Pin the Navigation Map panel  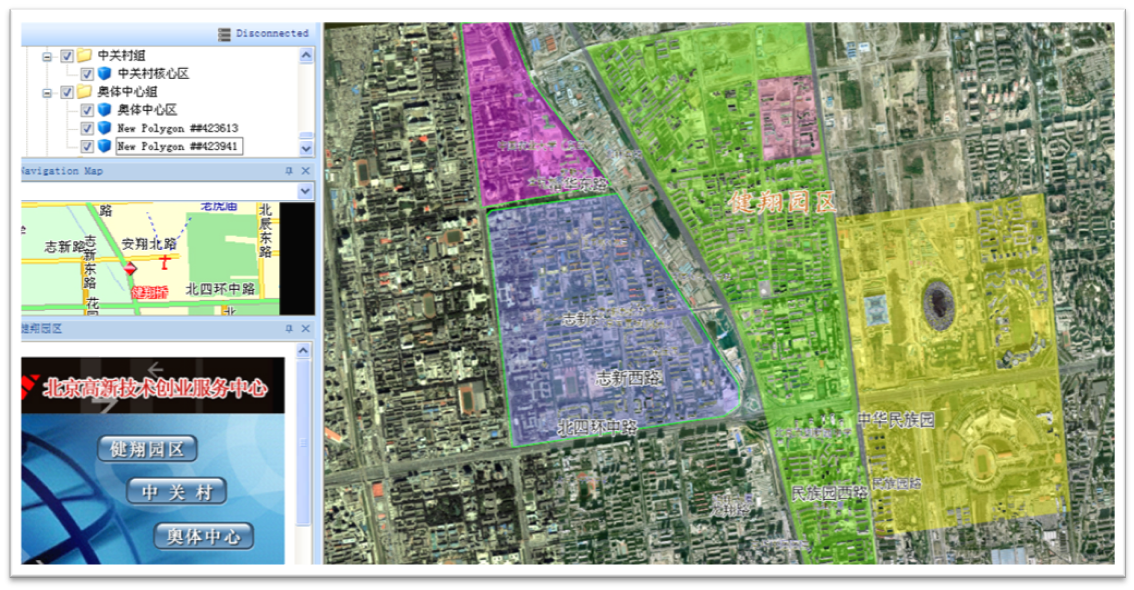point(289,171)
